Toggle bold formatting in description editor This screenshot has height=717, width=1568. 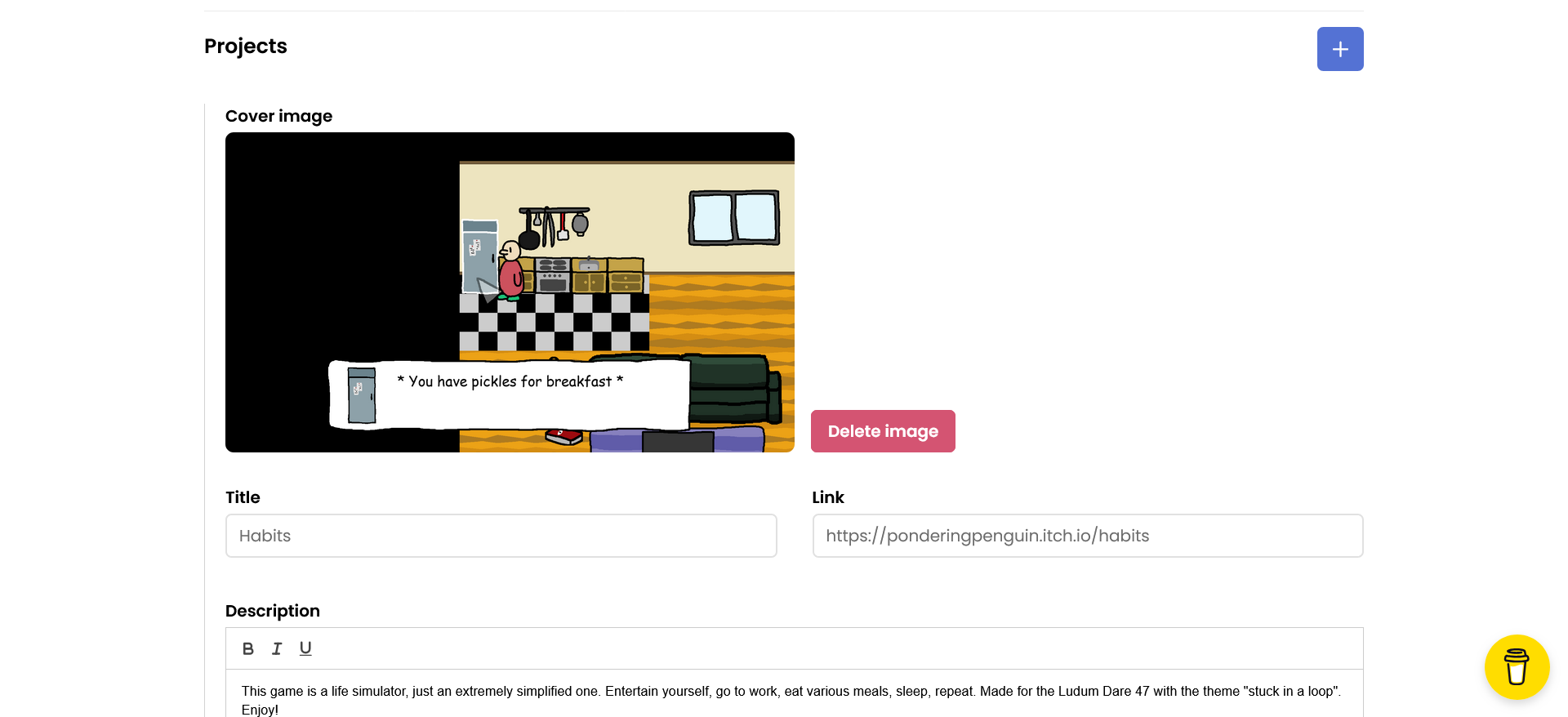248,648
